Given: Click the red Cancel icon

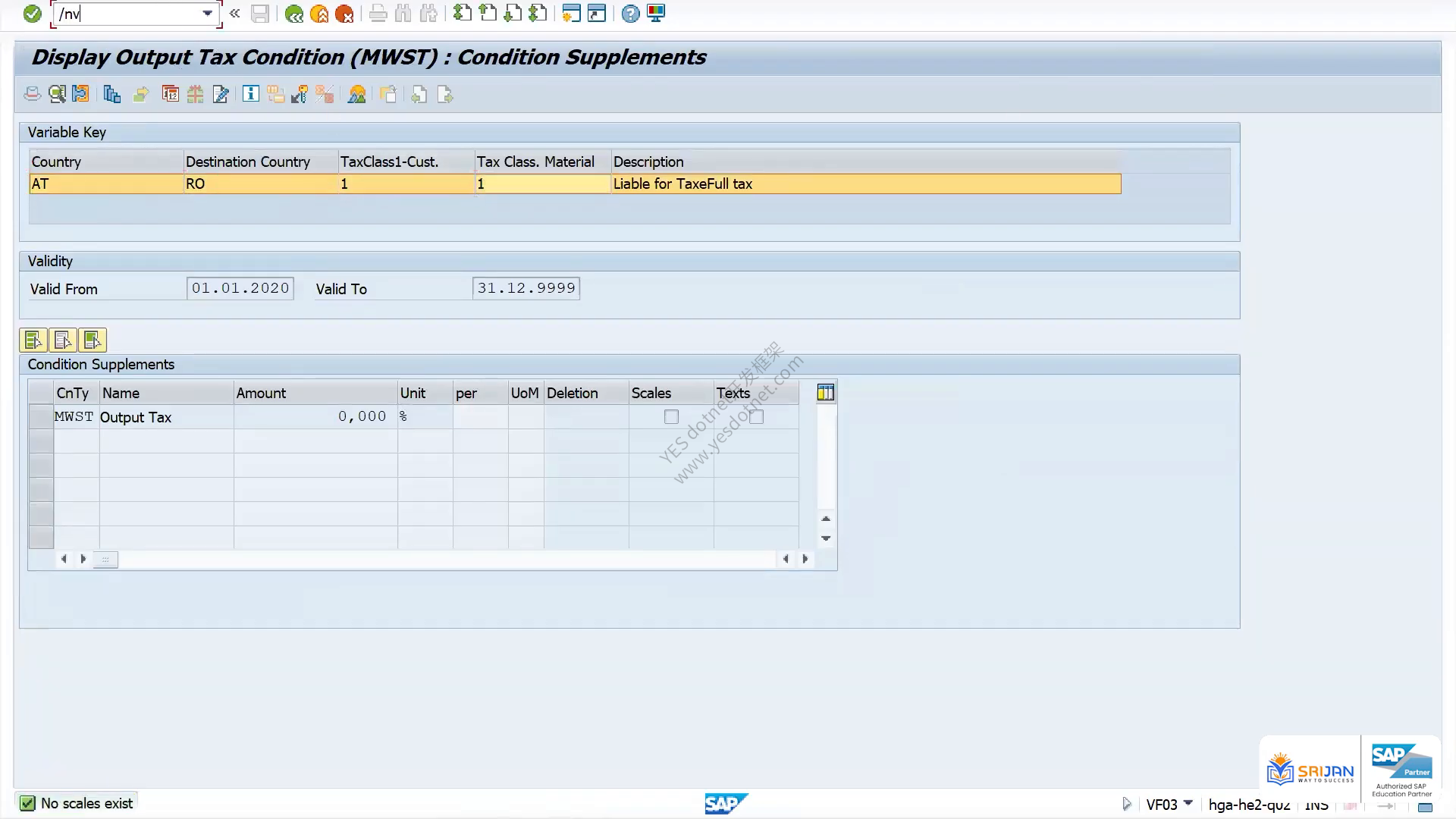Looking at the screenshot, I should (x=344, y=14).
